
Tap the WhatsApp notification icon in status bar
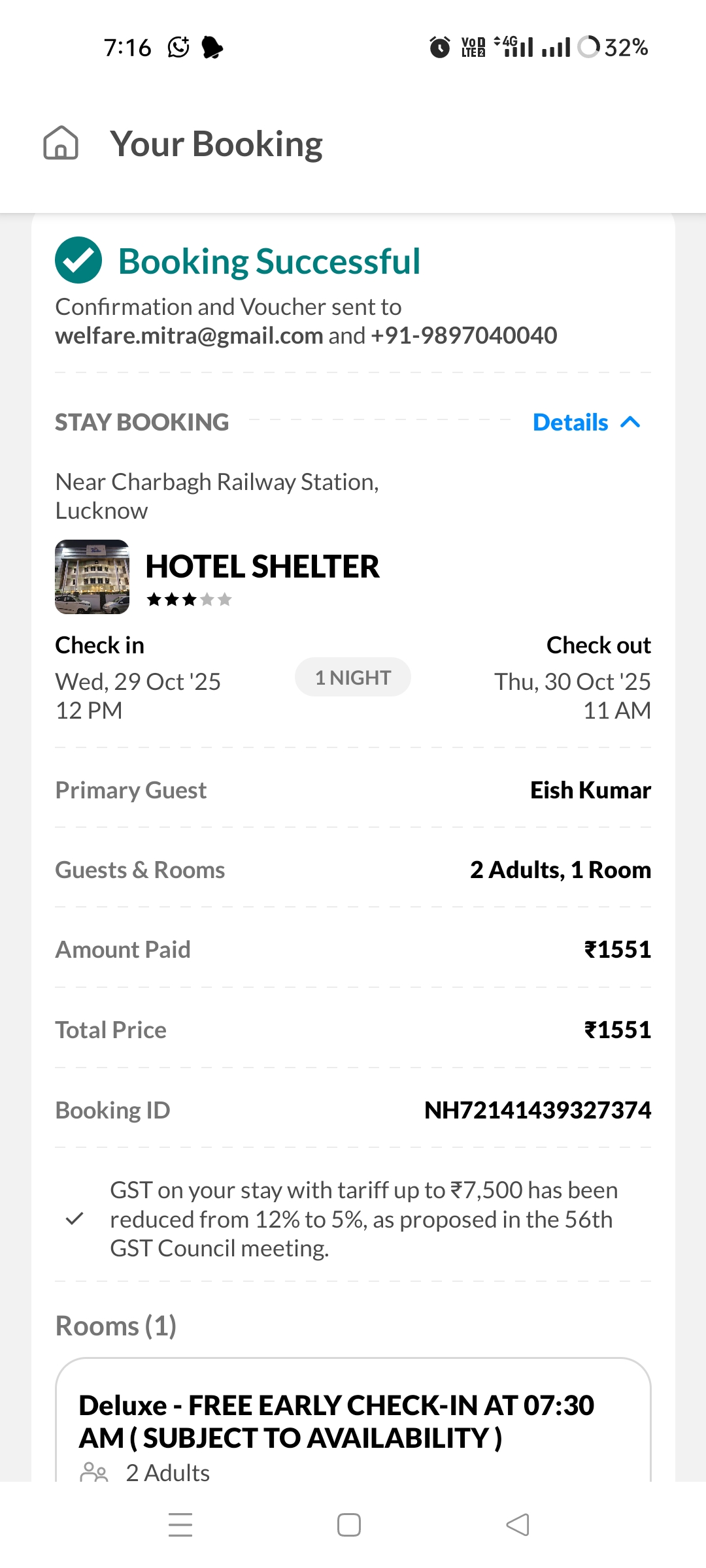[178, 47]
